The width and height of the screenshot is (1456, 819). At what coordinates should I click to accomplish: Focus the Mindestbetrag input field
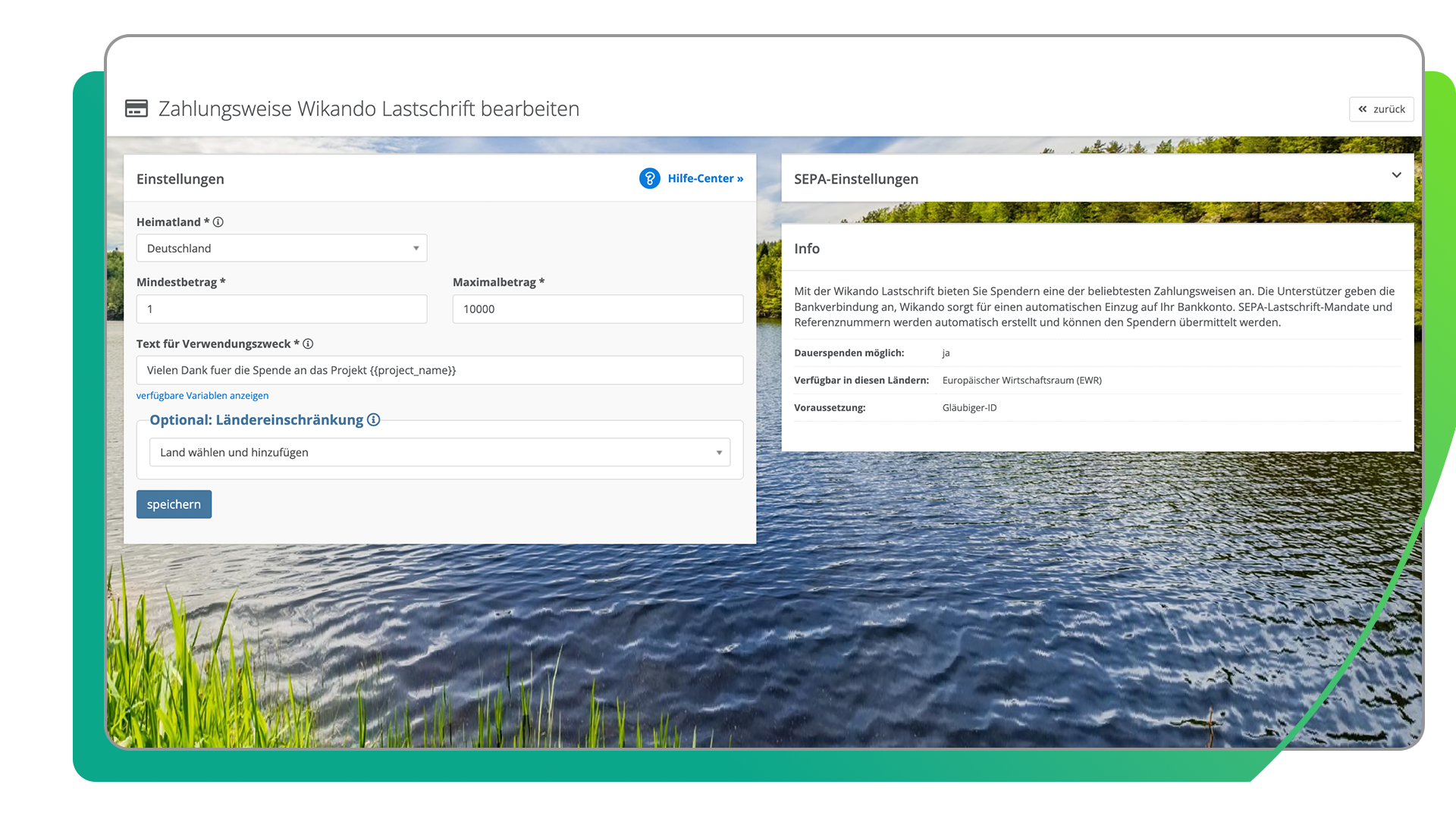[281, 309]
